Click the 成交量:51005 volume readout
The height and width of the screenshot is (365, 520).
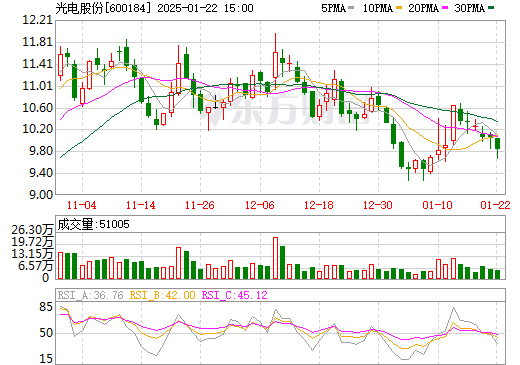point(93,224)
